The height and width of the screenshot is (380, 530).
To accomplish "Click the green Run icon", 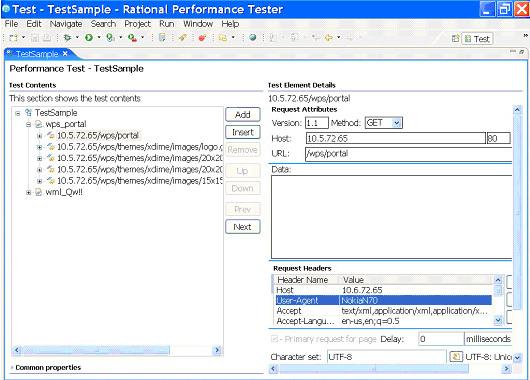I will tap(89, 38).
